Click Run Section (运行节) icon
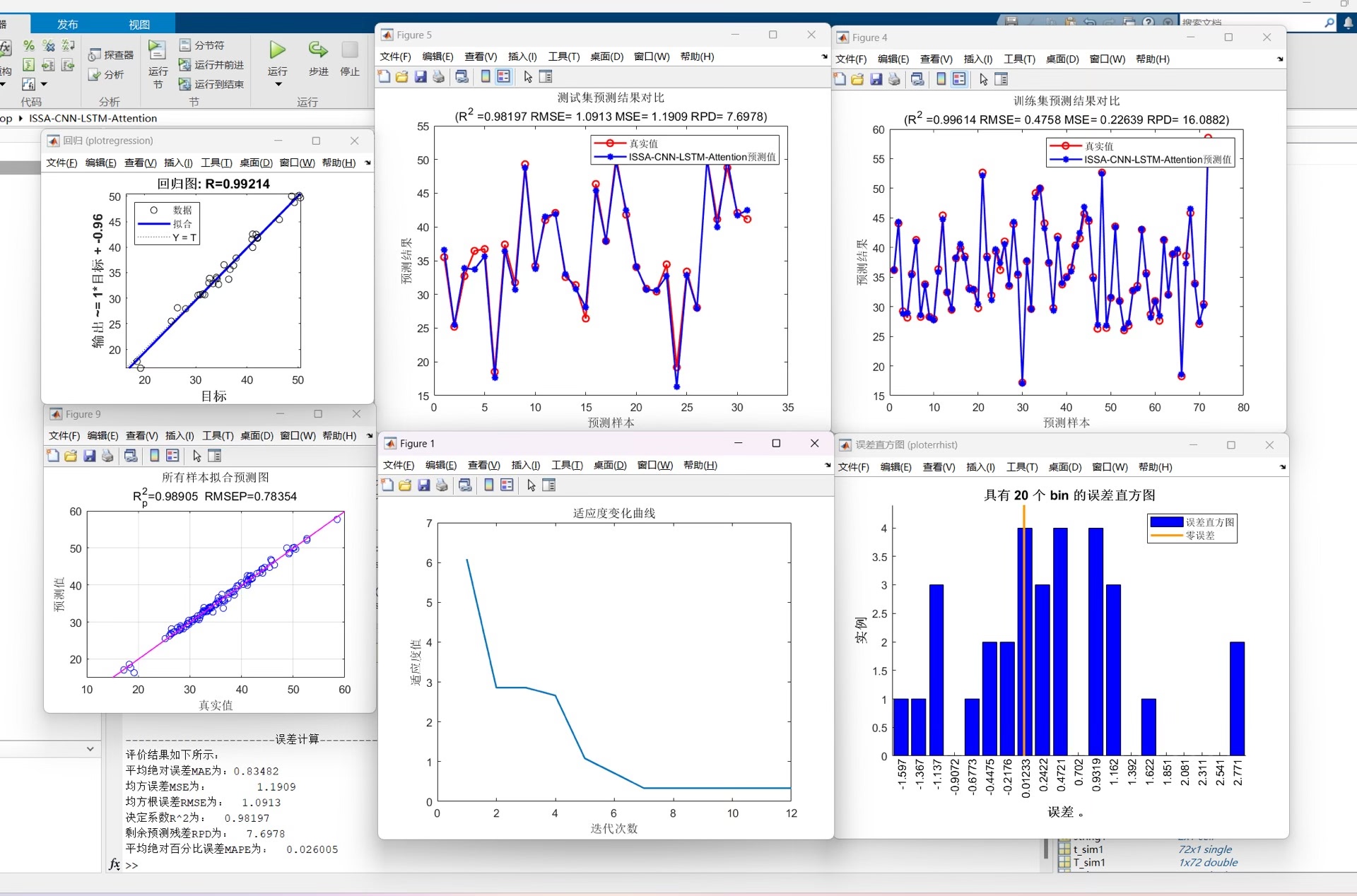This screenshot has width=1357, height=896. tap(157, 50)
